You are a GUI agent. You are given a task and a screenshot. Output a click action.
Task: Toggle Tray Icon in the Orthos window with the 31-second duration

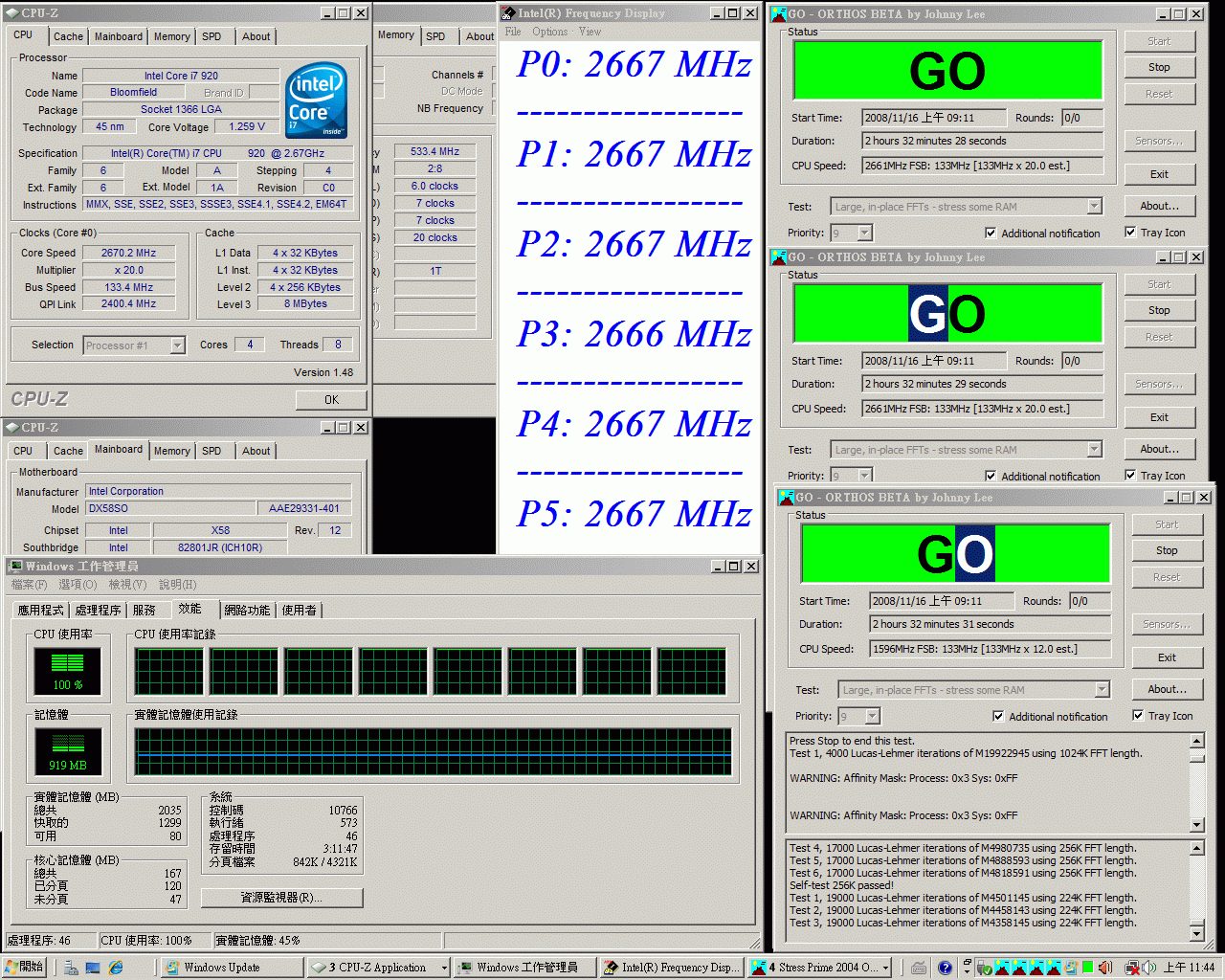pyautogui.click(x=1138, y=715)
